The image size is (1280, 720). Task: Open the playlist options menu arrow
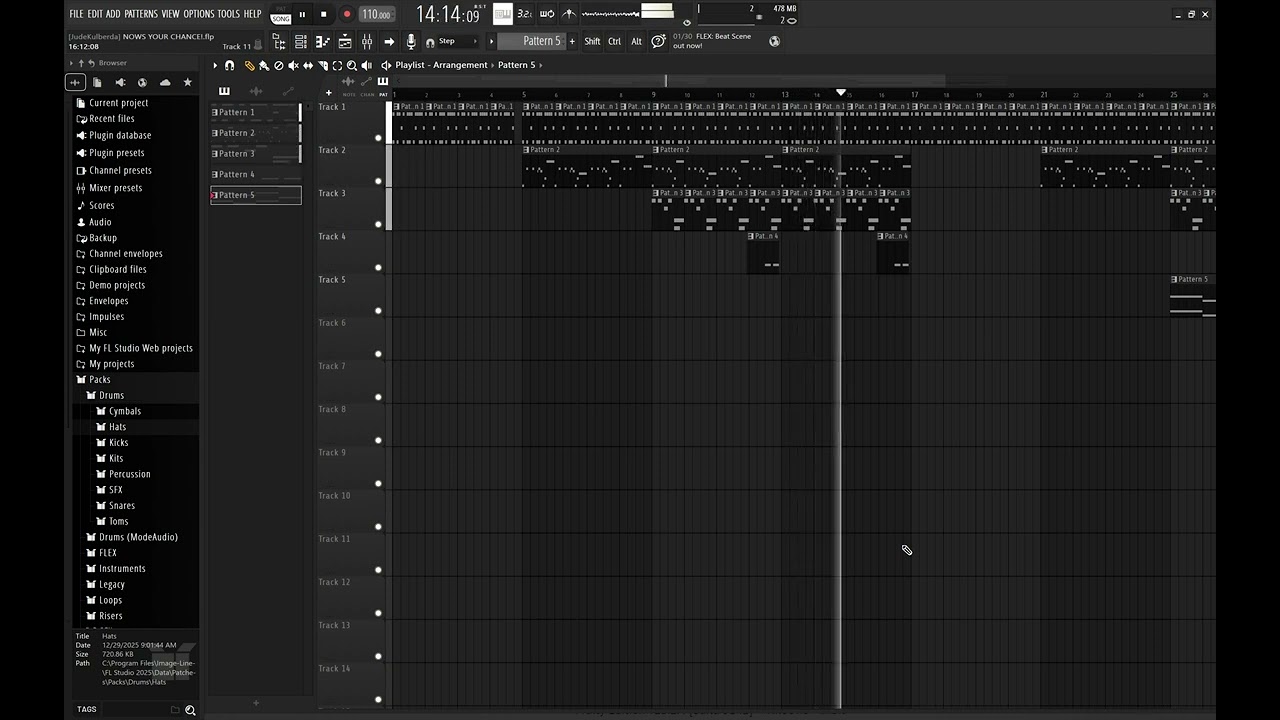point(215,65)
